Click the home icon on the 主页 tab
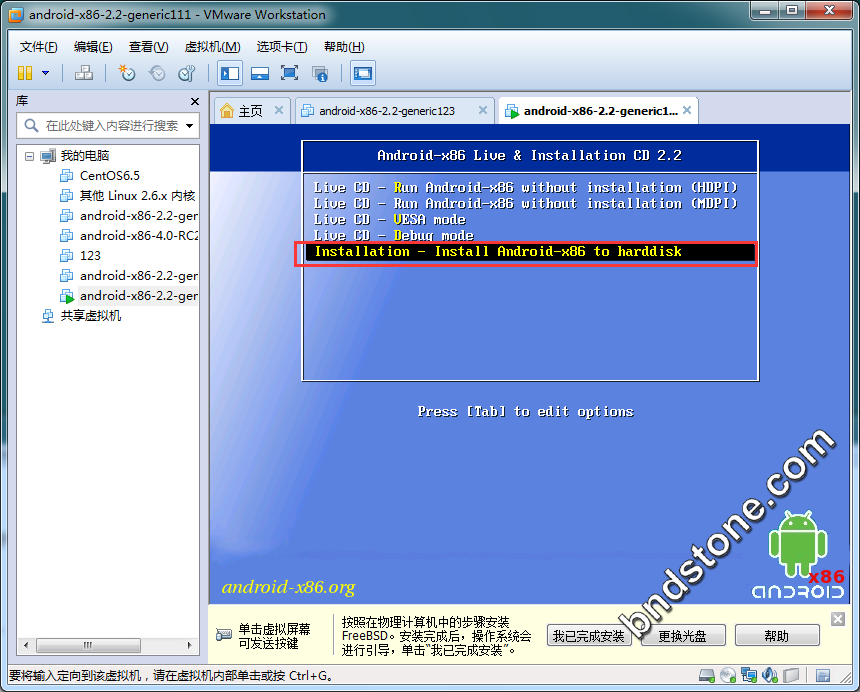860x692 pixels. coord(227,111)
